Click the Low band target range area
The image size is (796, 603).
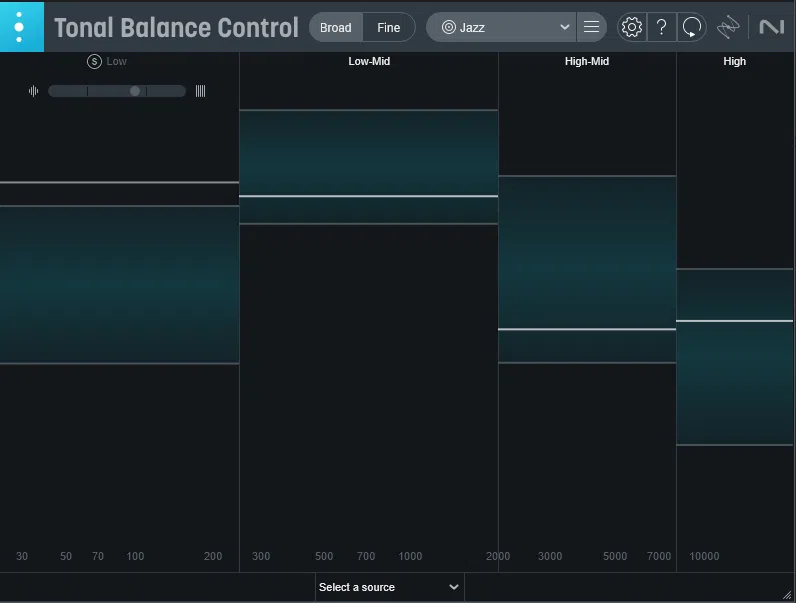119,284
